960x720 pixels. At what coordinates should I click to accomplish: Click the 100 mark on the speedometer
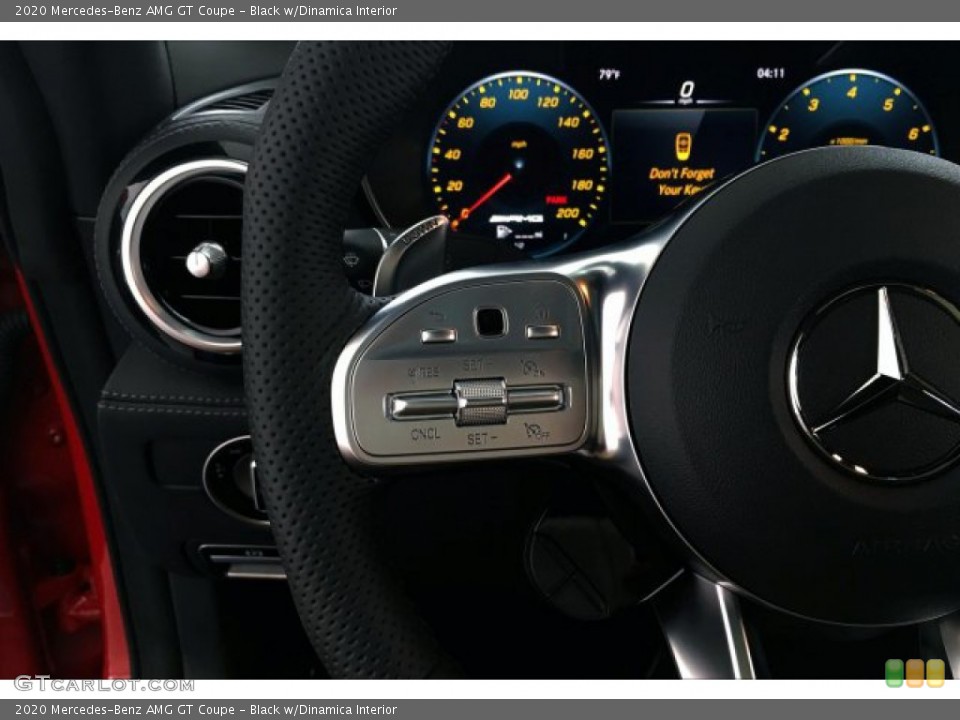tap(517, 94)
